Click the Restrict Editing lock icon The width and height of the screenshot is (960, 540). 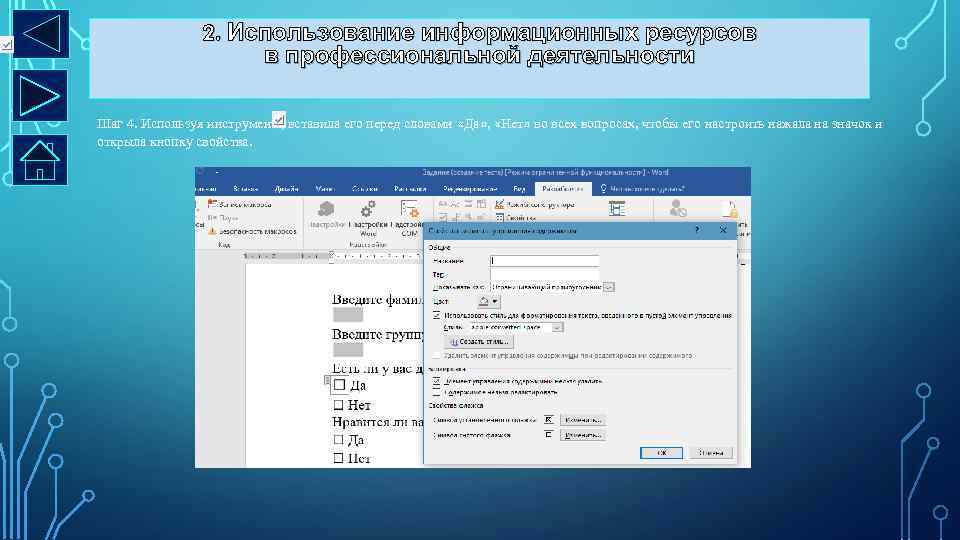pos(730,210)
